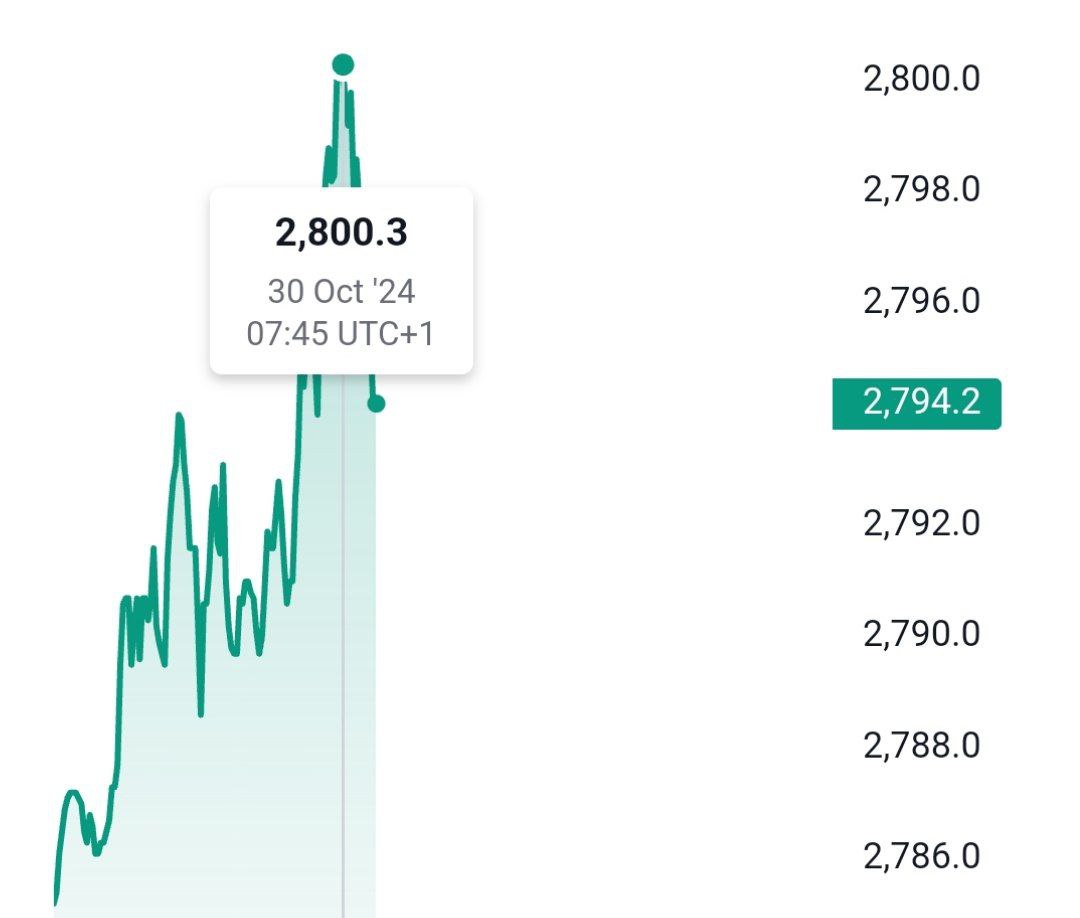1080x918 pixels.
Task: Click the 2,790.0 price axis label
Action: tap(921, 634)
